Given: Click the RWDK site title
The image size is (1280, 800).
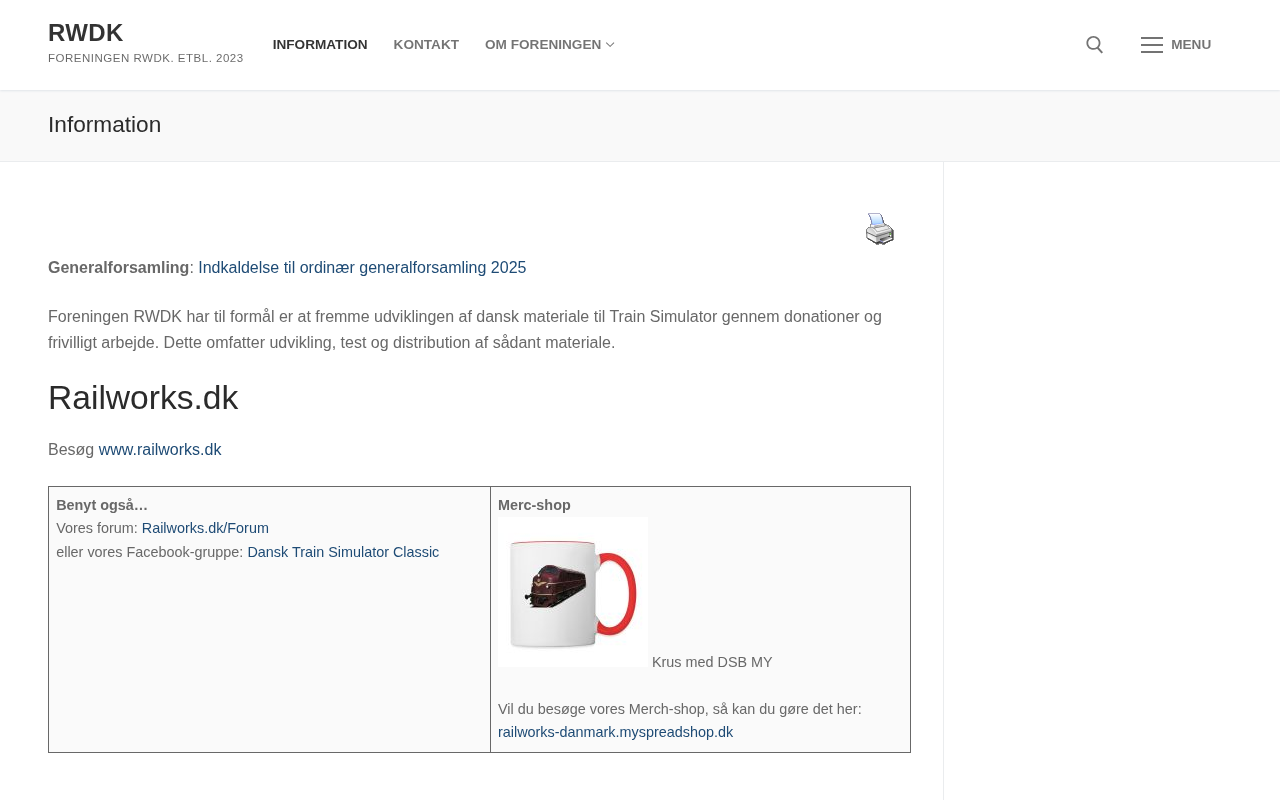Looking at the screenshot, I should 86,33.
